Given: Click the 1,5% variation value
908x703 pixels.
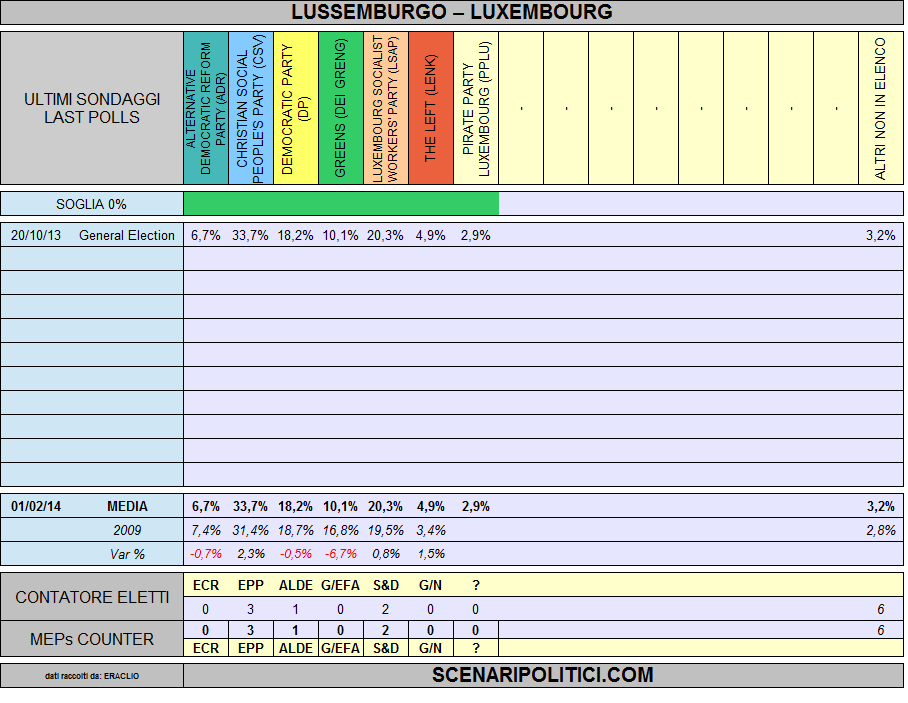Looking at the screenshot, I should point(431,554).
